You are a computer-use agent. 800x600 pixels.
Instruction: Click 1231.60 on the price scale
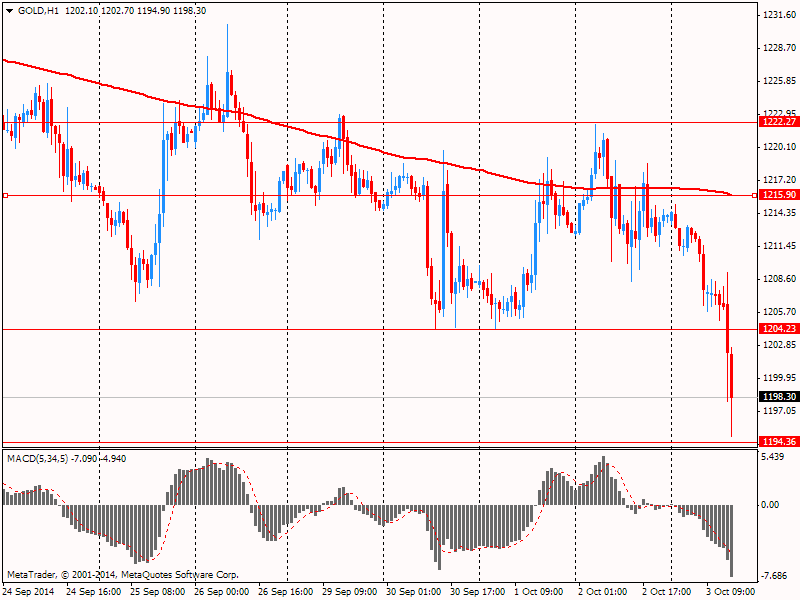(777, 15)
